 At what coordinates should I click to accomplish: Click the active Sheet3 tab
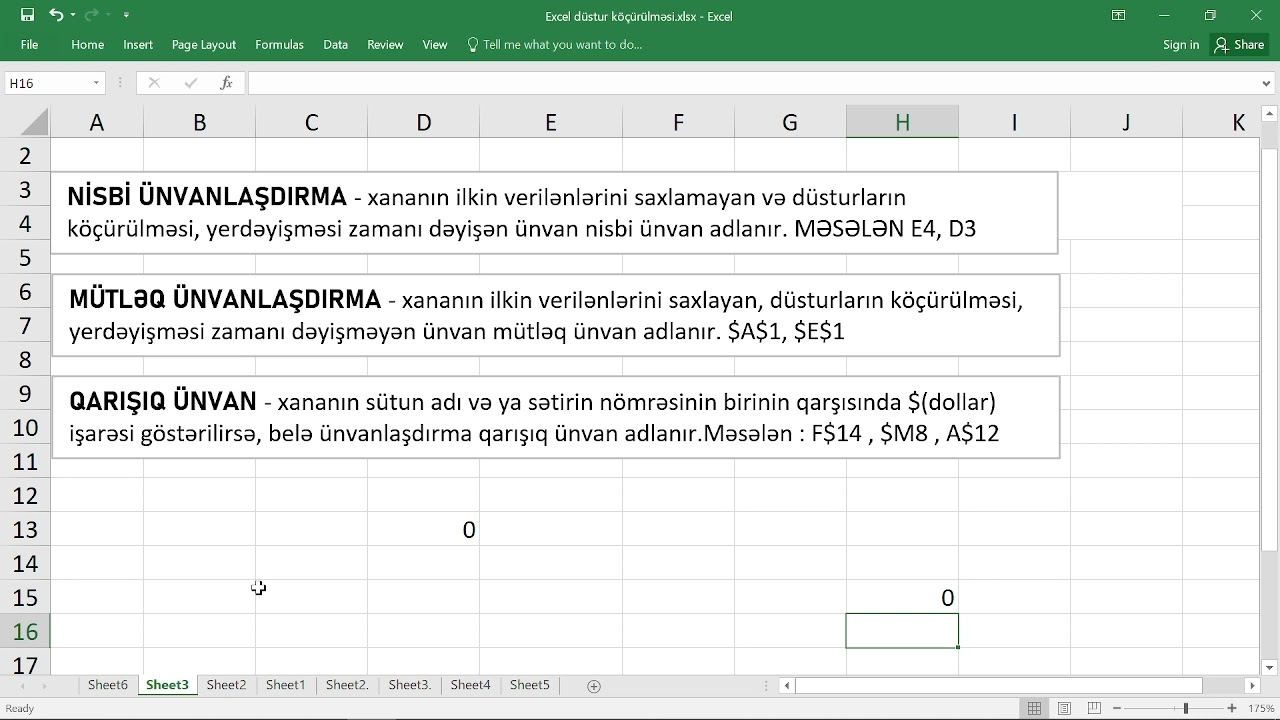coord(167,685)
